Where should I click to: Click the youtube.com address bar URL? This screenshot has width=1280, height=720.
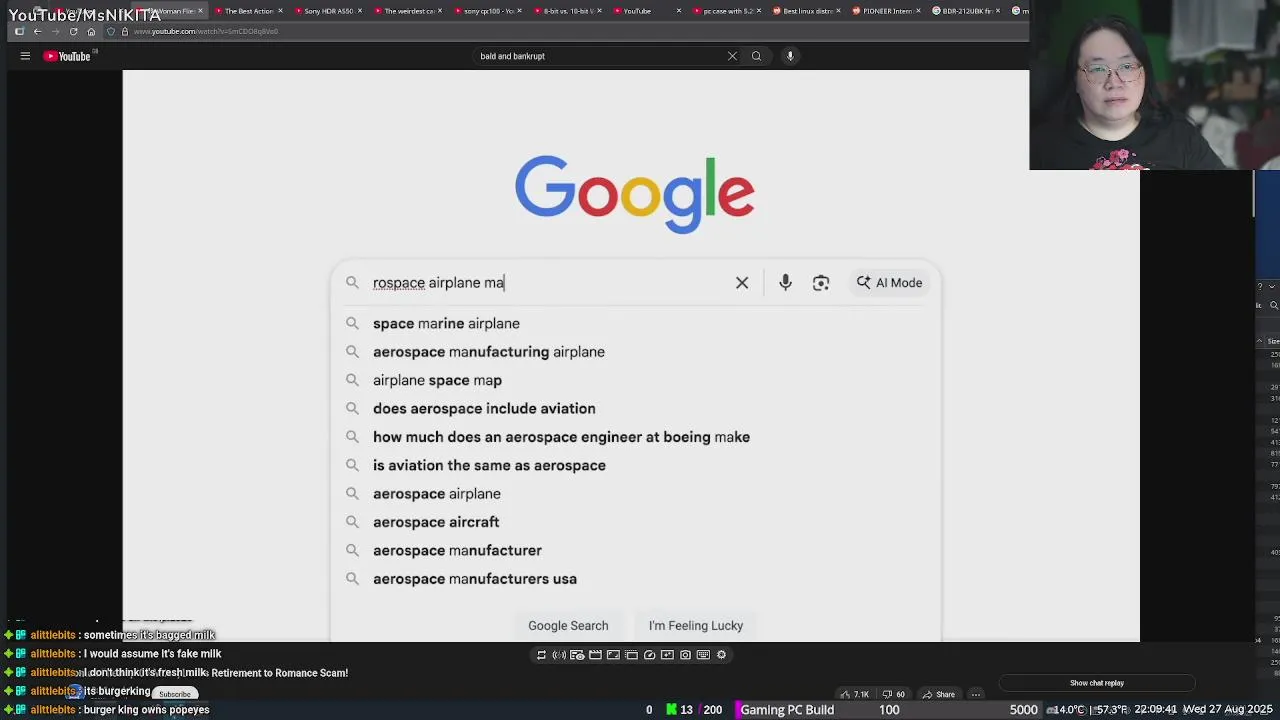[206, 31]
